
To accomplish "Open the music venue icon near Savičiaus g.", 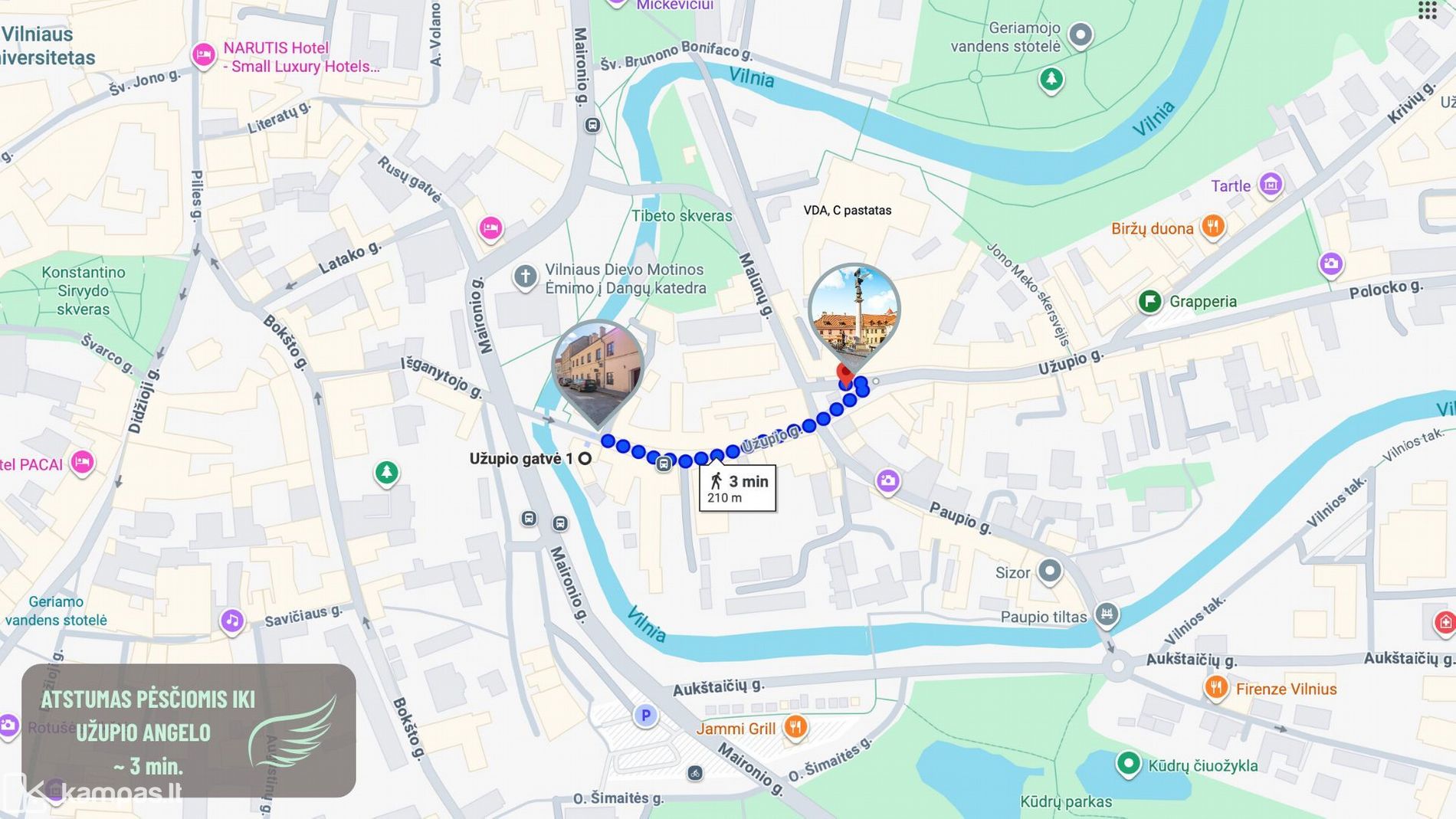I will [x=232, y=620].
